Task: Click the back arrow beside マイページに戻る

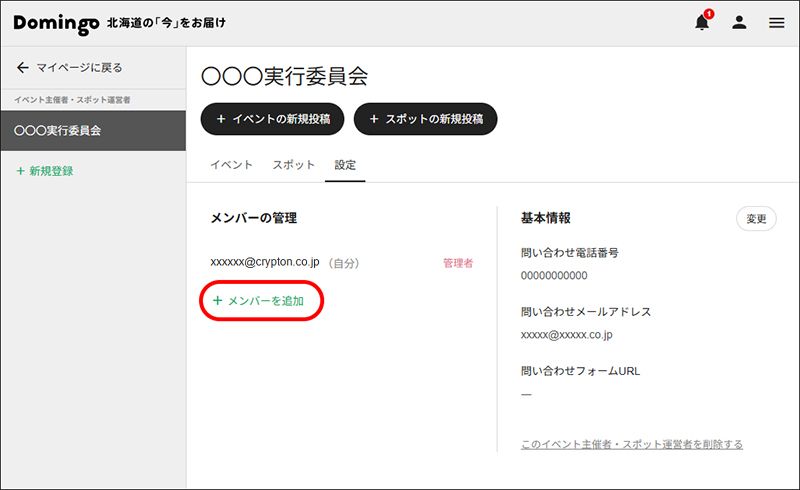Action: pyautogui.click(x=22, y=67)
